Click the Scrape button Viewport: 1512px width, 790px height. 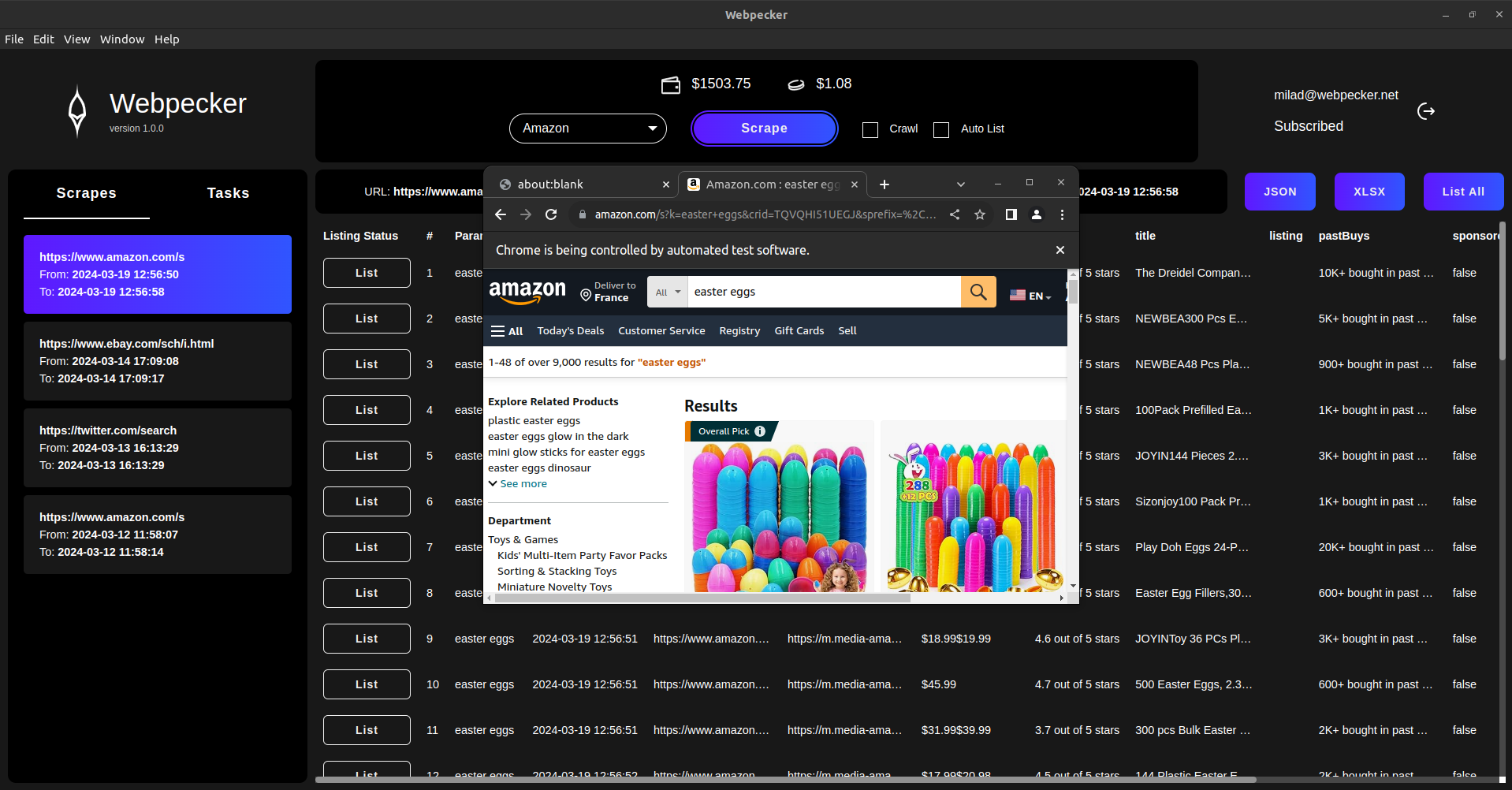point(764,129)
